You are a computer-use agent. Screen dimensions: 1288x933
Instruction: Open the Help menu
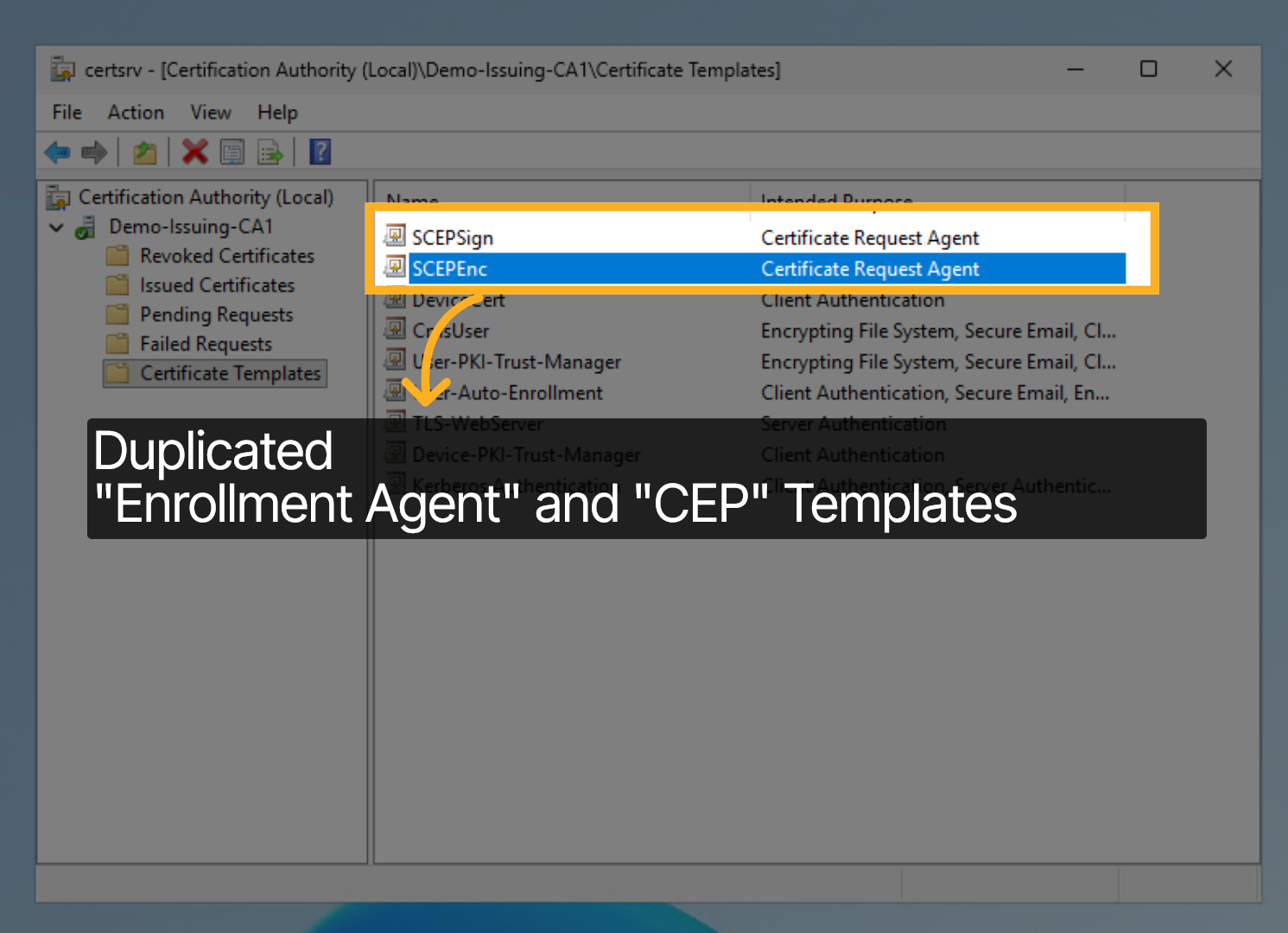tap(277, 112)
